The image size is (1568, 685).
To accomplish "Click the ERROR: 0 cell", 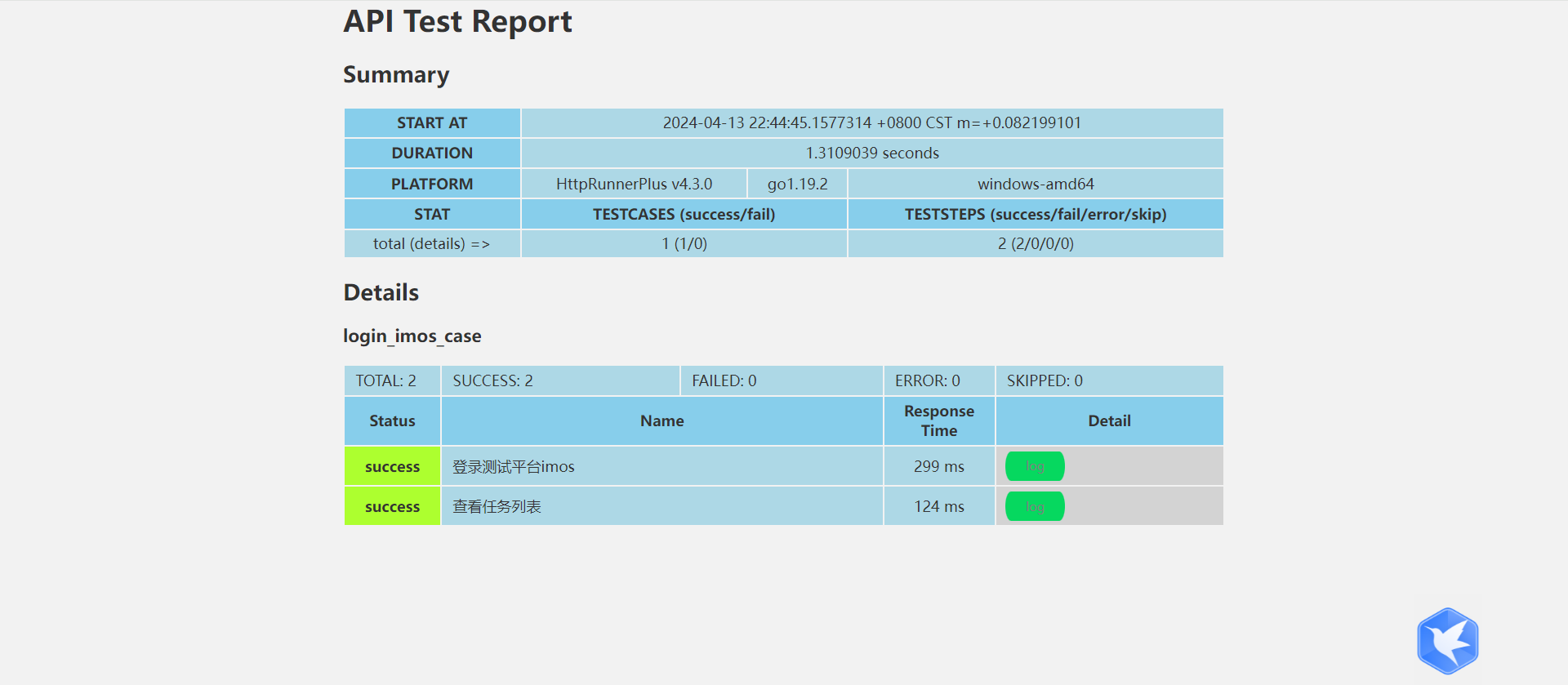I will [939, 380].
